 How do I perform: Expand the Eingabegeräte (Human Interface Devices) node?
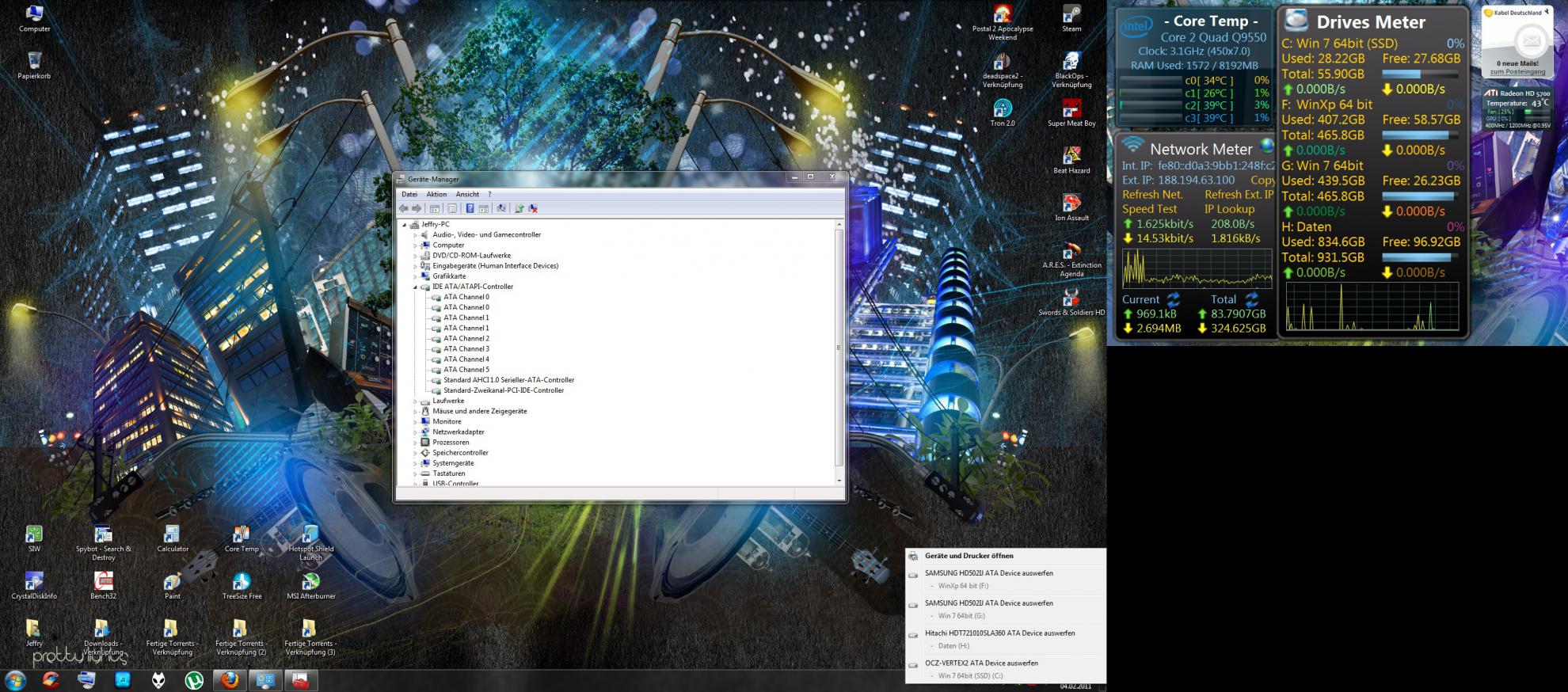click(415, 266)
